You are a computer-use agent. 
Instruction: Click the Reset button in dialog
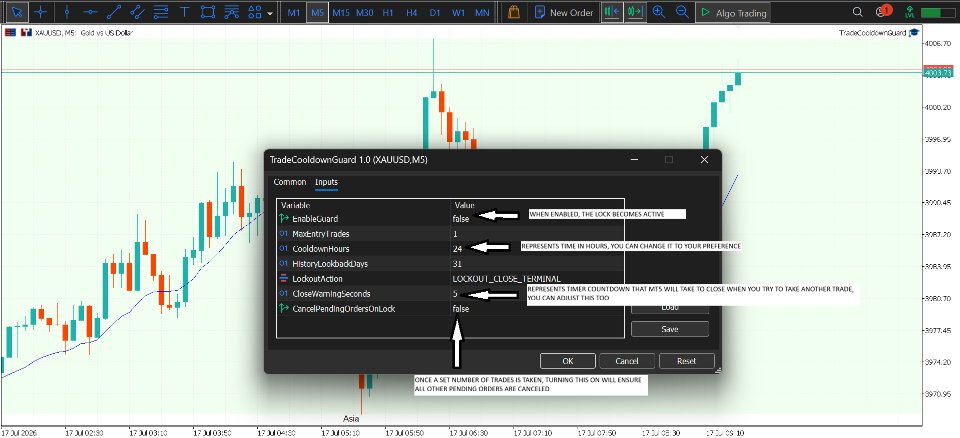tap(686, 361)
